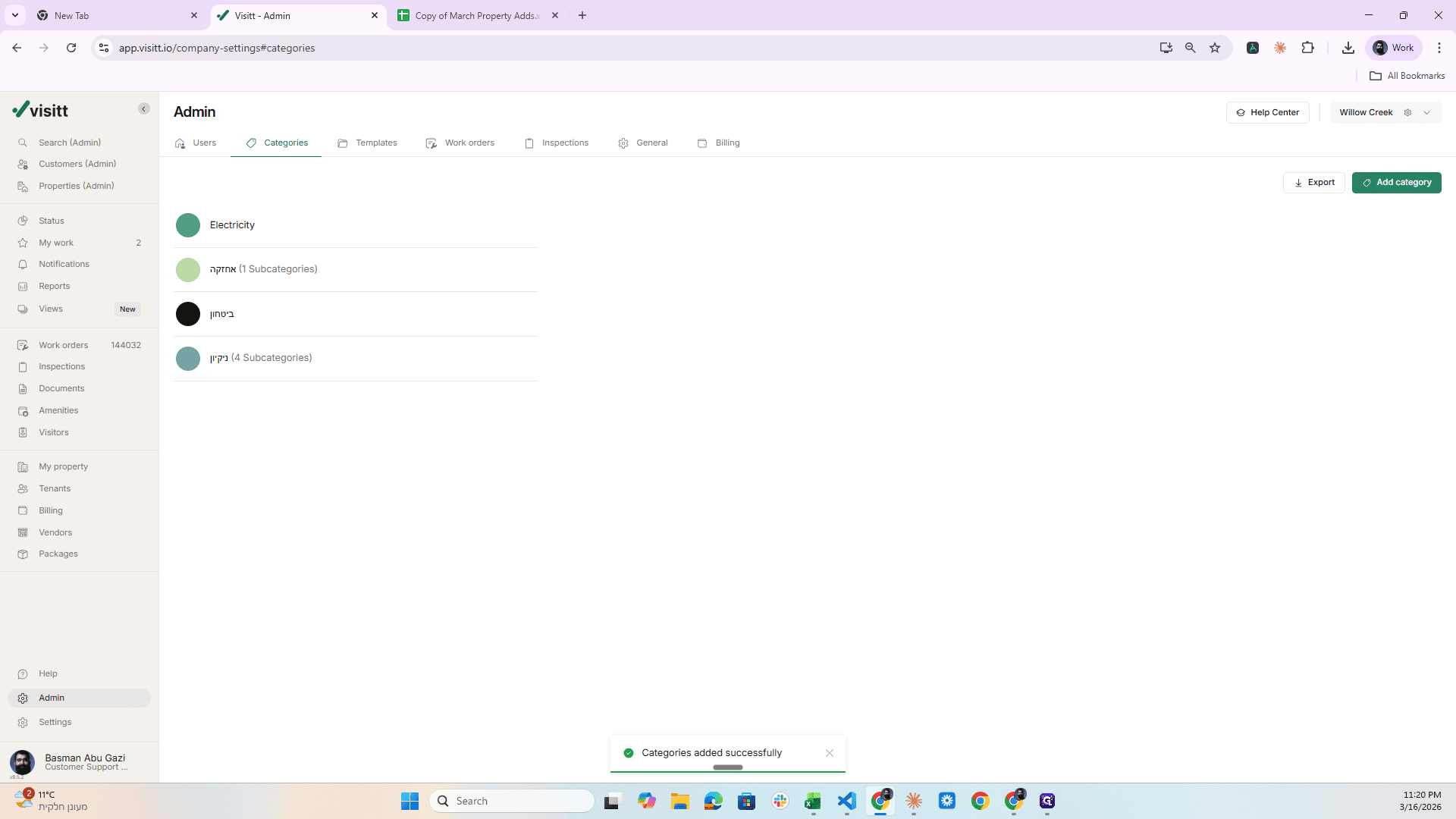Switch to the General tab
The height and width of the screenshot is (819, 1456).
[x=643, y=143]
